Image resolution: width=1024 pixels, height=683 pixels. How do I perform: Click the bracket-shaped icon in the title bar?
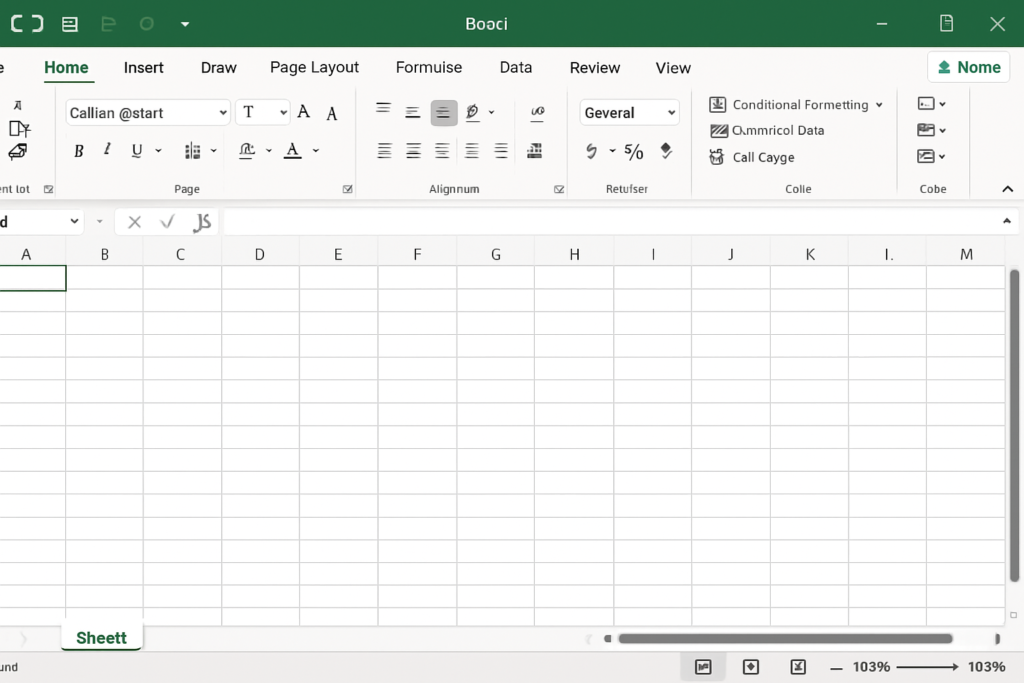(x=27, y=24)
